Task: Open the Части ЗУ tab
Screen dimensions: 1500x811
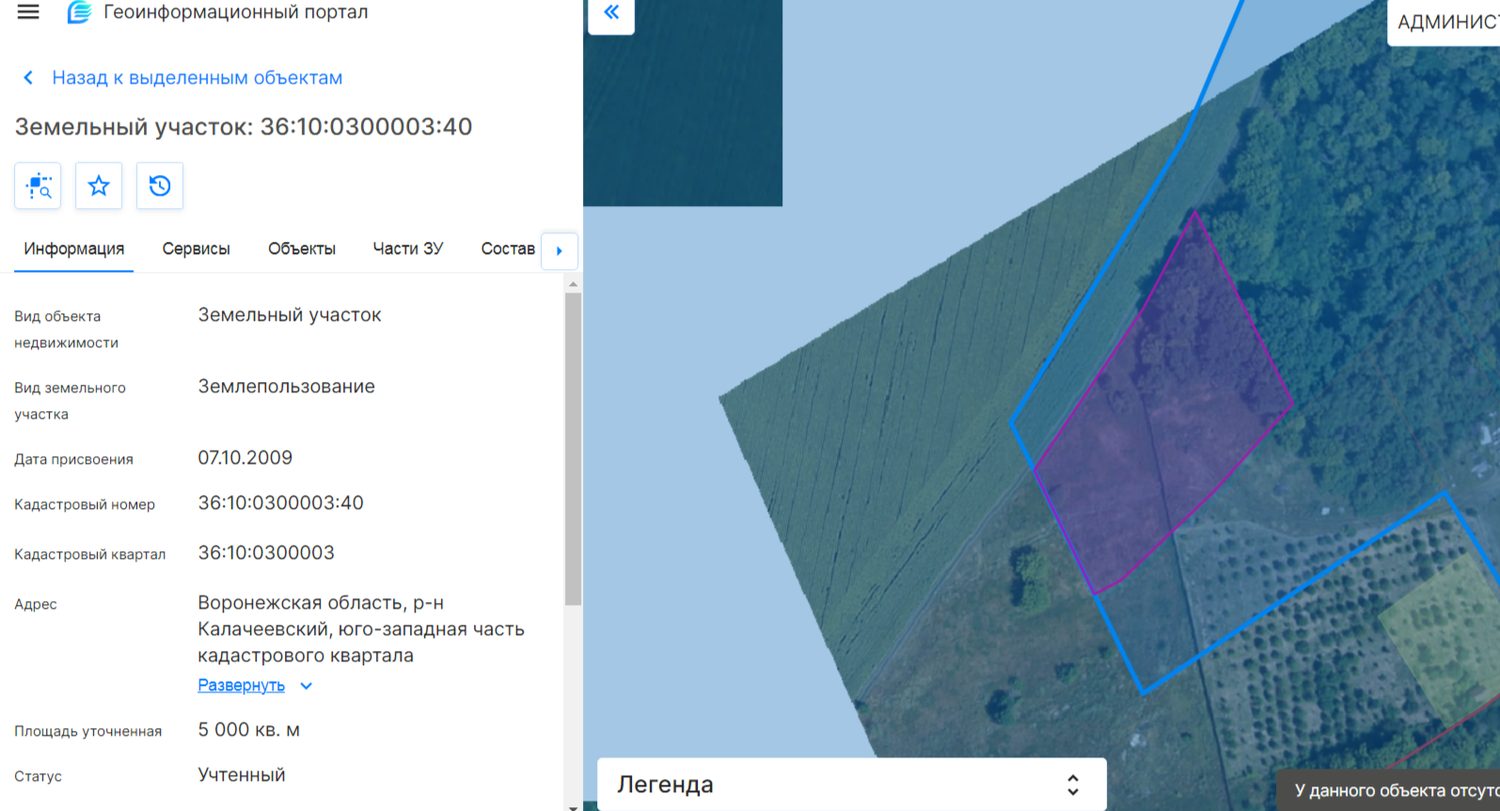Action: pyautogui.click(x=408, y=249)
